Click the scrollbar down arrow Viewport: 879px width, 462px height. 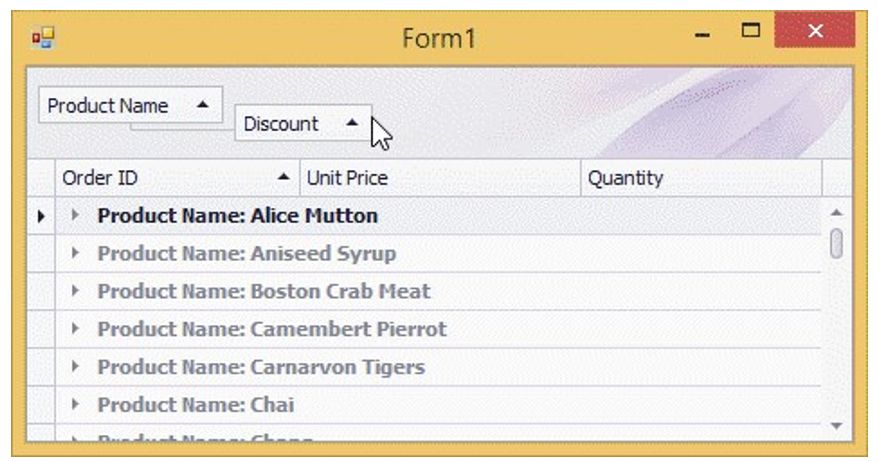coord(837,426)
